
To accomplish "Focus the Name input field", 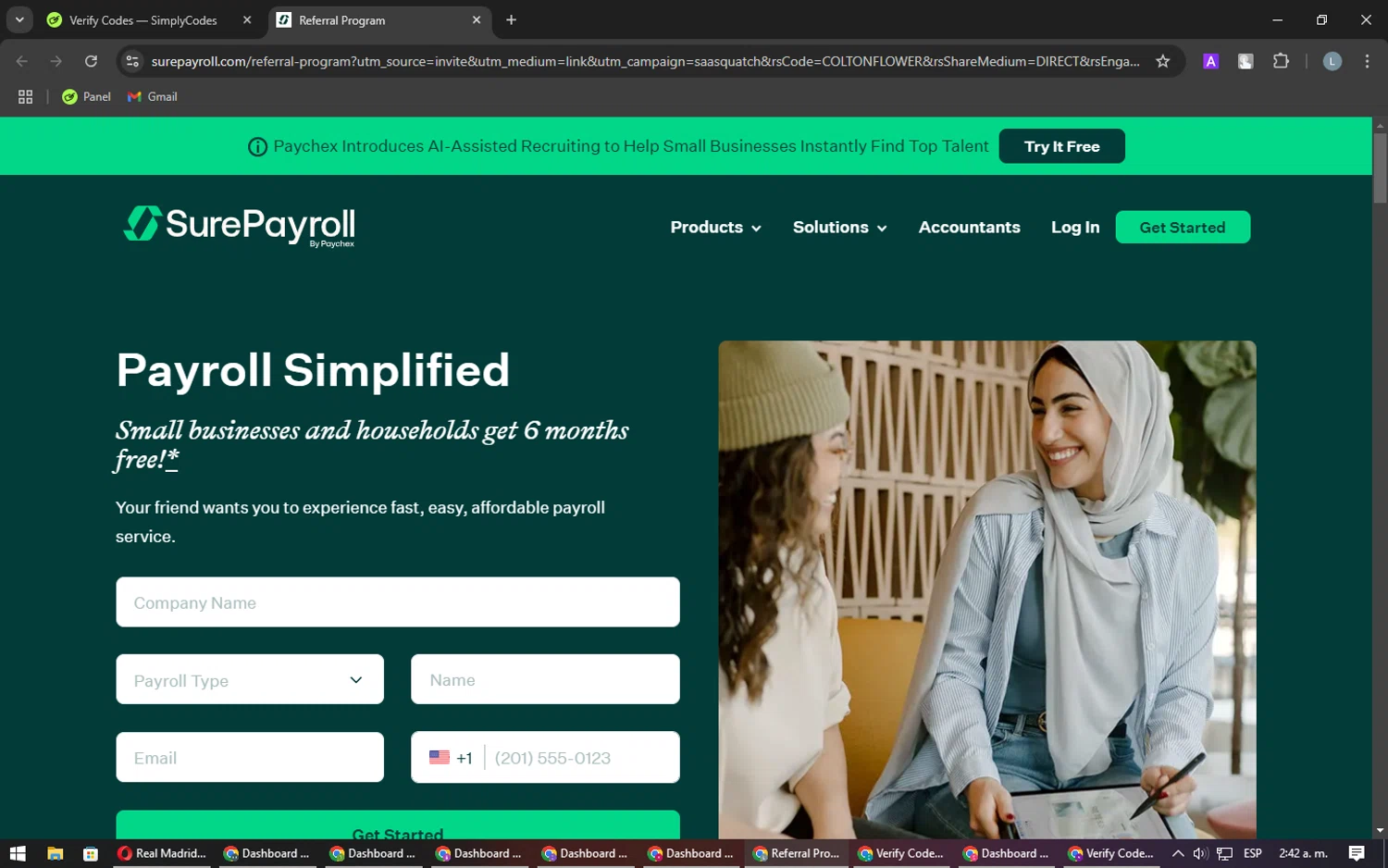I will (545, 680).
